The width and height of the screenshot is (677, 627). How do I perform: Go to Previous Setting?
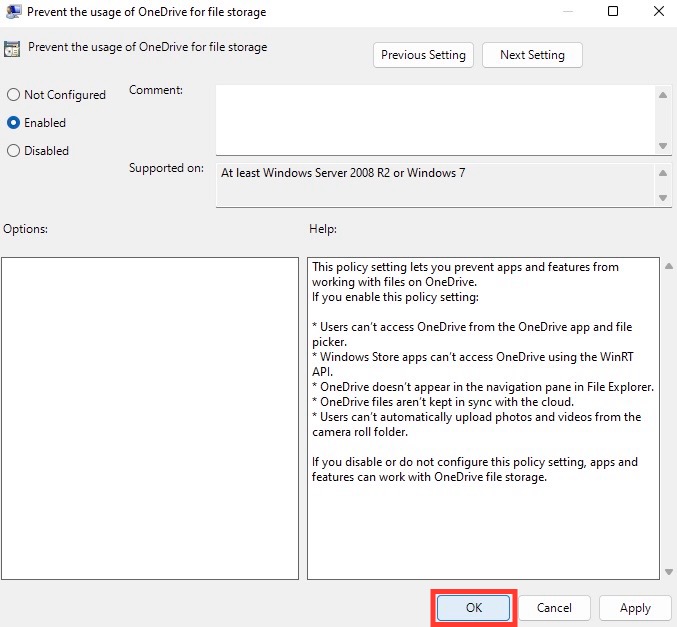click(423, 55)
